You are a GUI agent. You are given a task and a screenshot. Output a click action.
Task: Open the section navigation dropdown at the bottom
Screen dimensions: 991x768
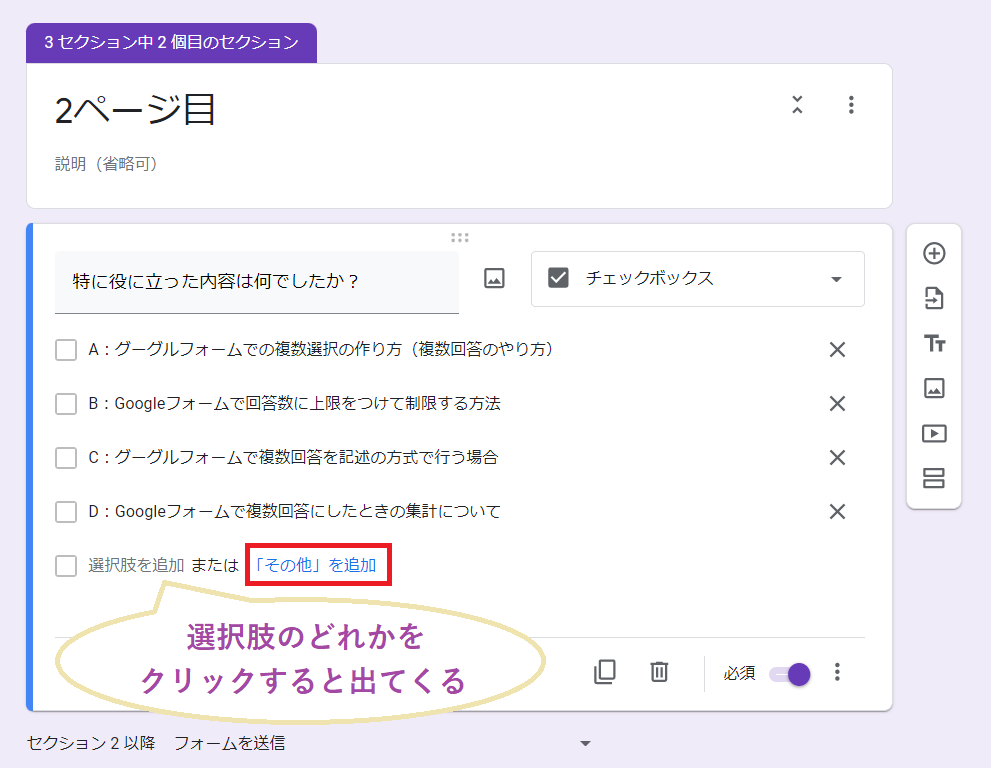[585, 744]
